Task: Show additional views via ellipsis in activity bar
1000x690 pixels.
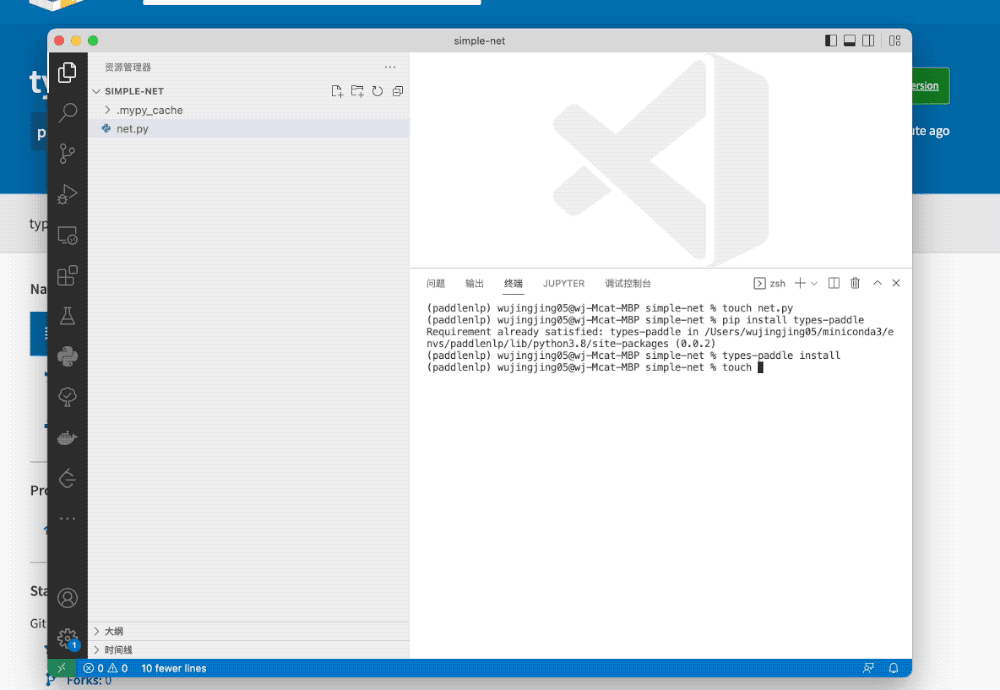Action: pyautogui.click(x=67, y=518)
